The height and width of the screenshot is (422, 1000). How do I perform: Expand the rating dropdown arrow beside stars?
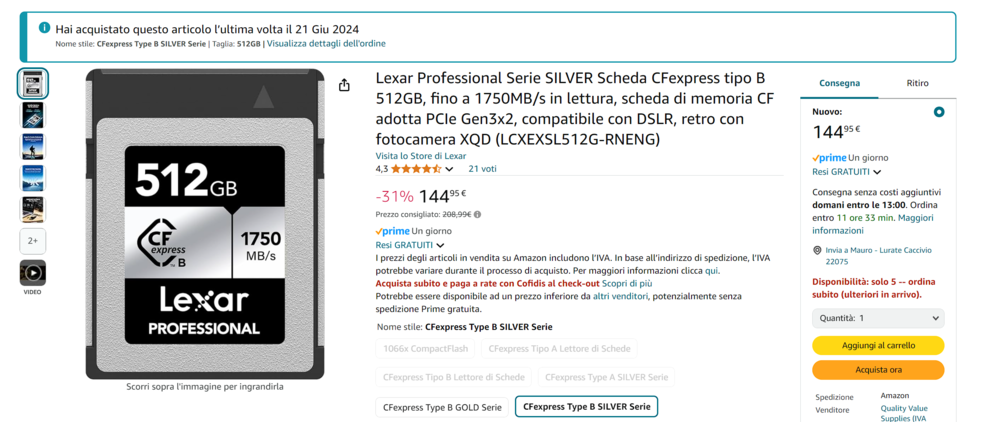point(449,170)
